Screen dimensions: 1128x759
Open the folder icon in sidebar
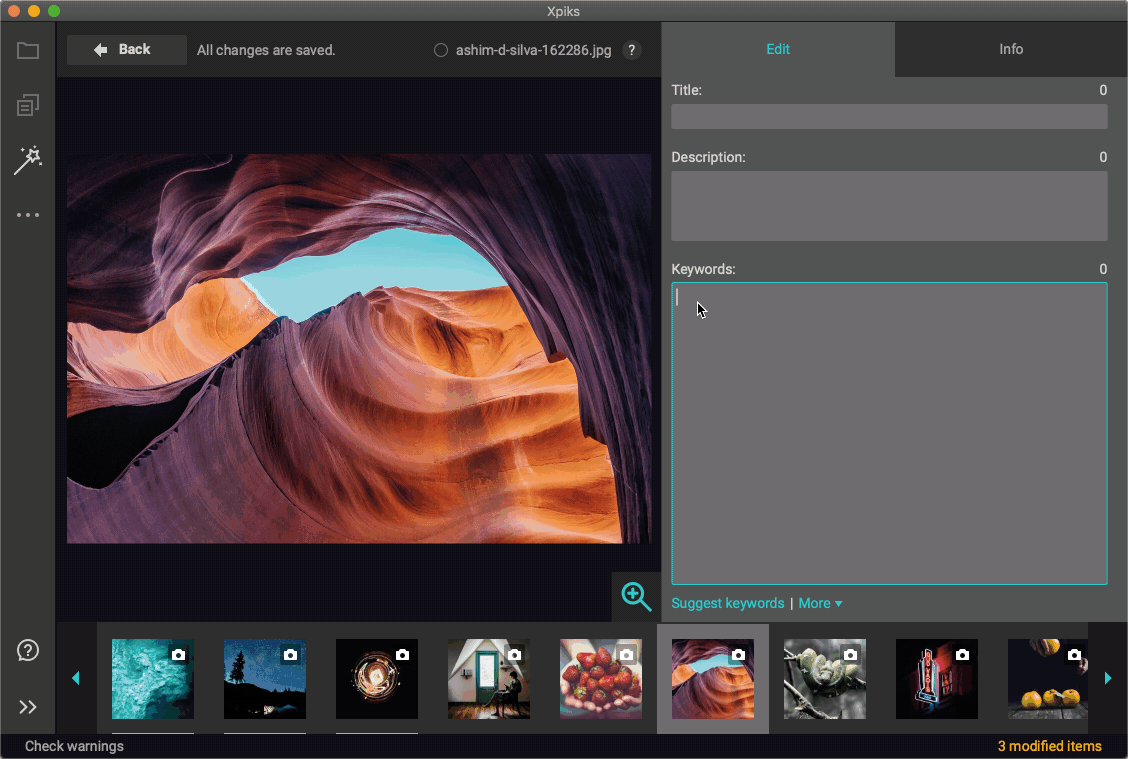[28, 50]
